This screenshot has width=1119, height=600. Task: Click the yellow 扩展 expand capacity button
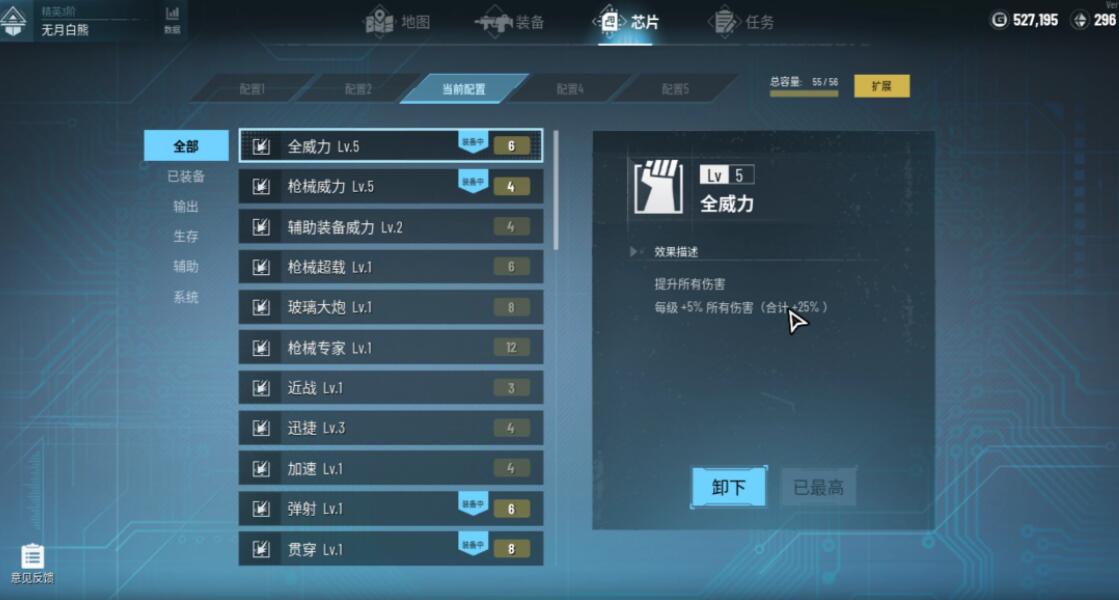click(x=881, y=86)
